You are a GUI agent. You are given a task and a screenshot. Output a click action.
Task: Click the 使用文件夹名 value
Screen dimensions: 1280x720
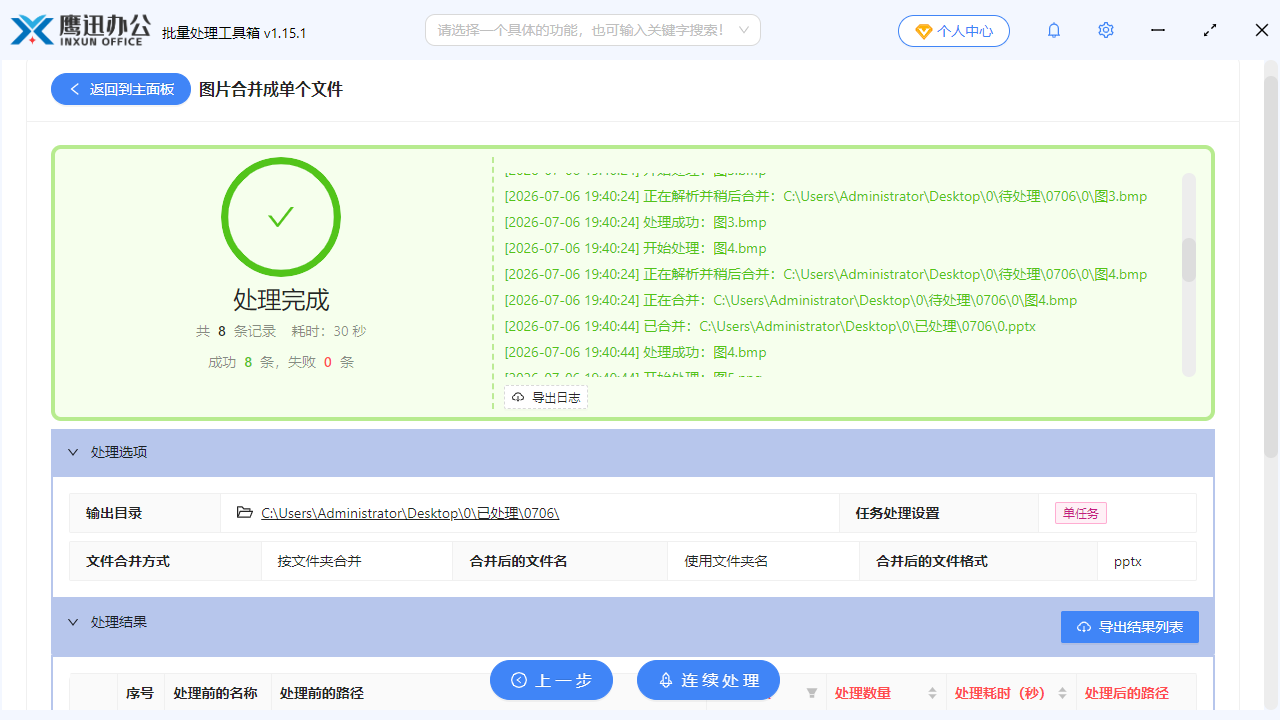726,561
